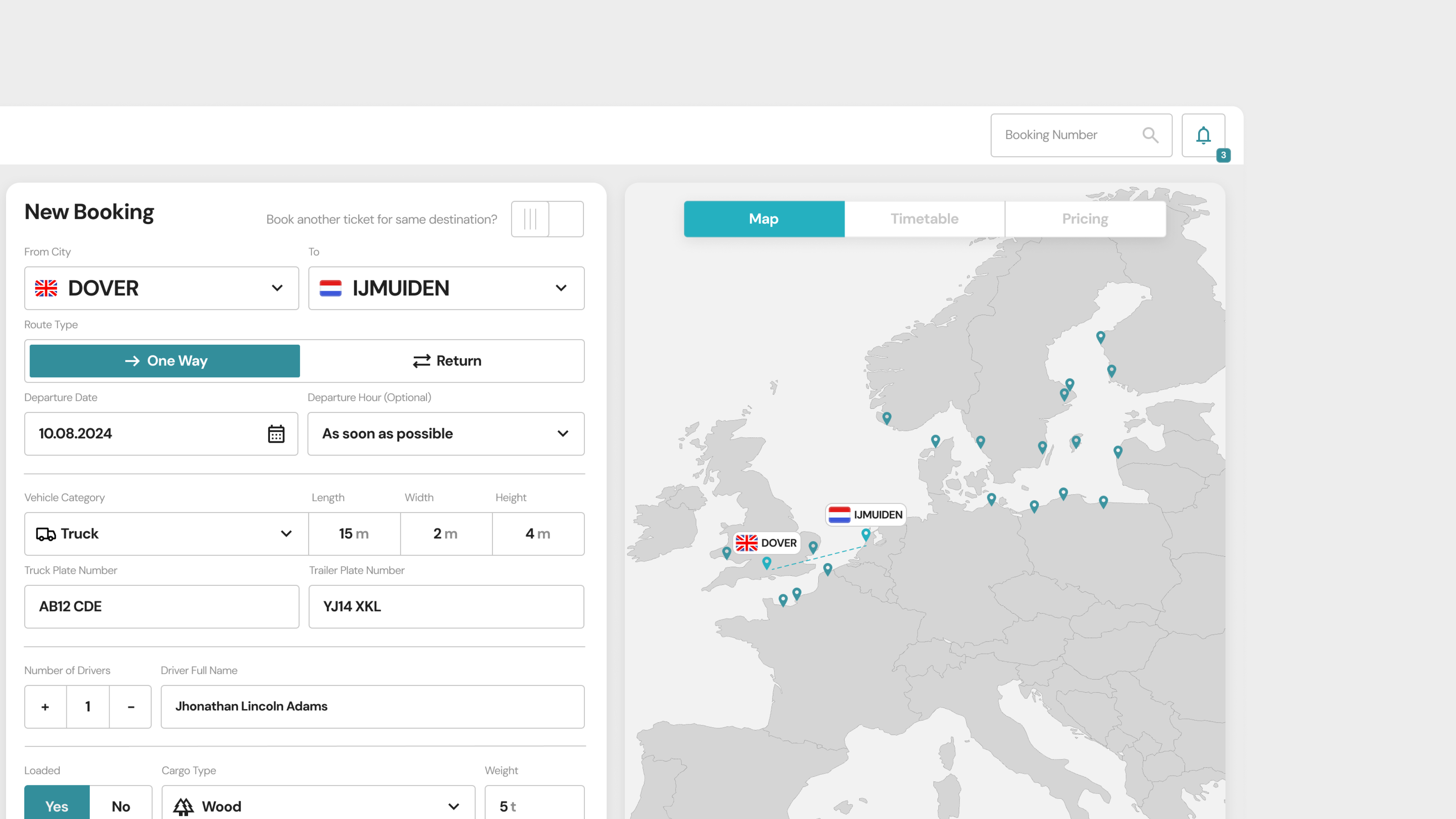
Task: Click the search magnifier in Booking Number
Action: [1150, 135]
